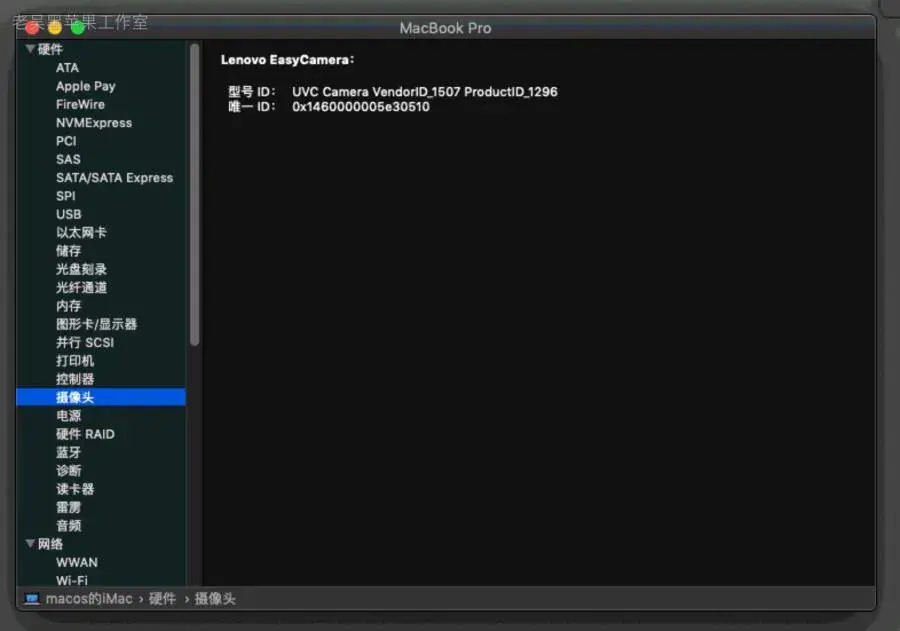Image resolution: width=900 pixels, height=631 pixels.
Task: Collapse the 网络 network section
Action: click(x=30, y=543)
